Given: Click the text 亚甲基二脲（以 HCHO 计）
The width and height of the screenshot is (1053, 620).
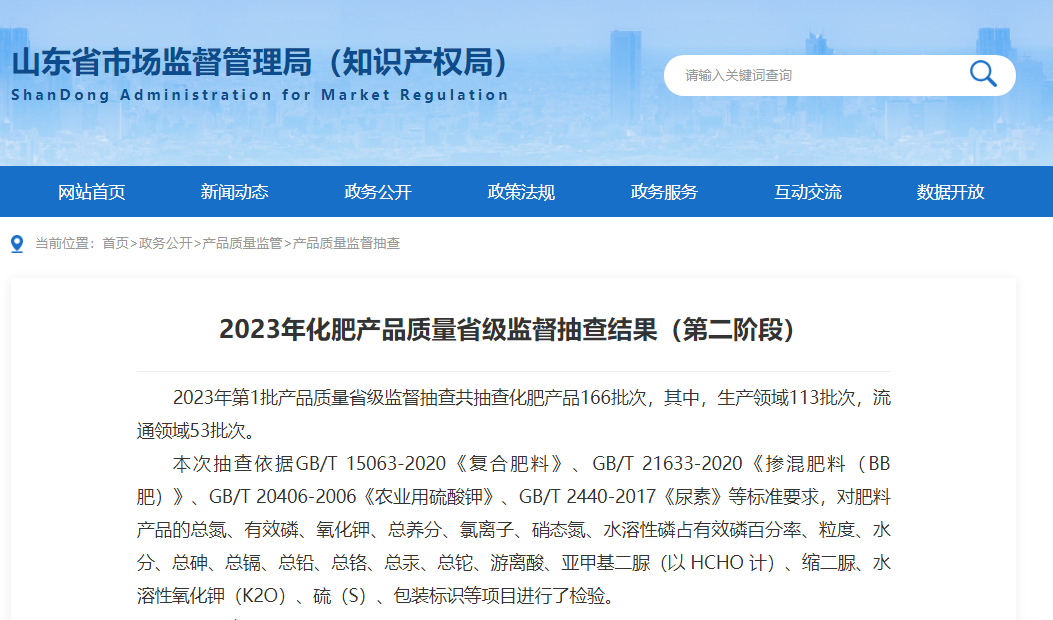Looking at the screenshot, I should 668,562.
